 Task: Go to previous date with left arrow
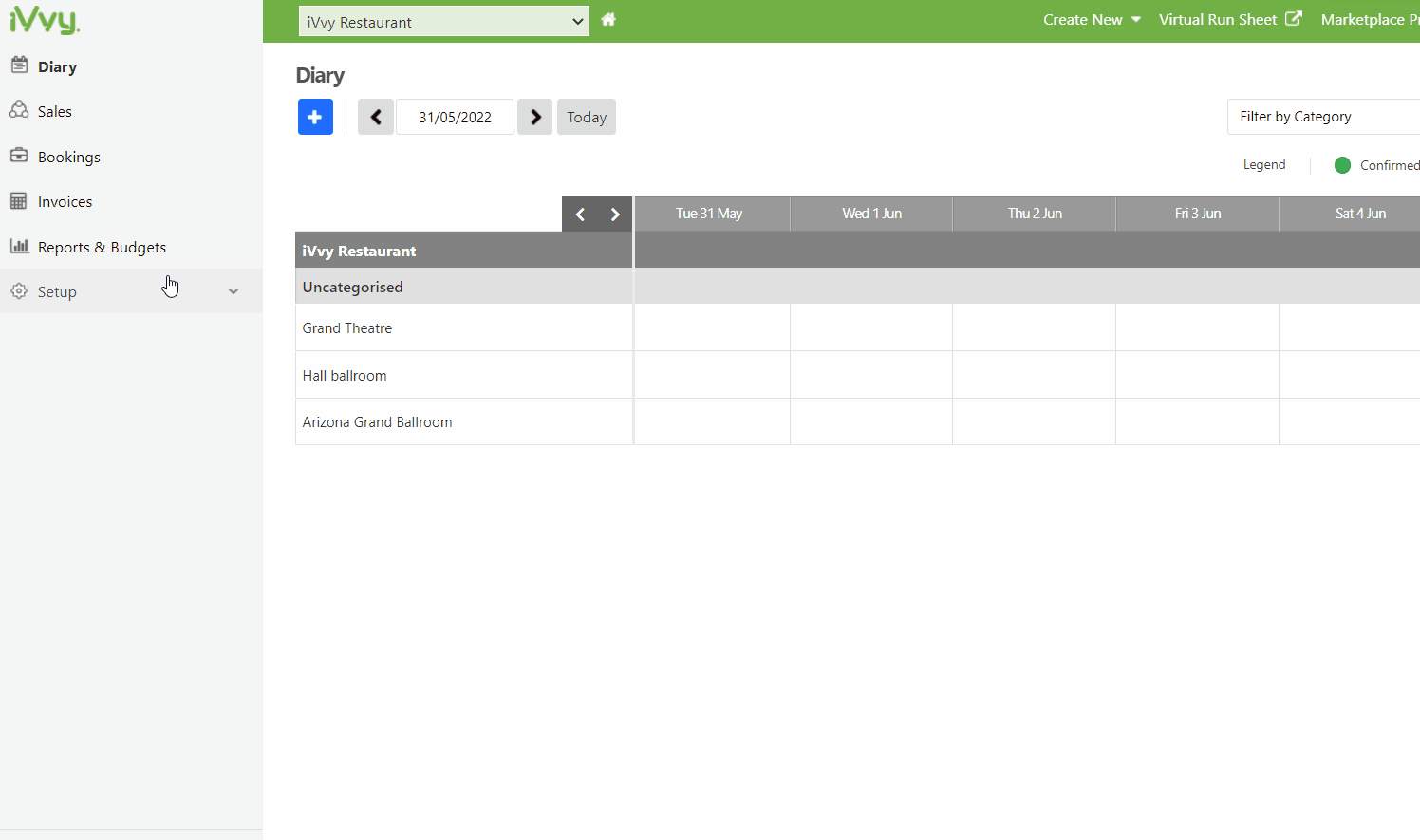(376, 117)
